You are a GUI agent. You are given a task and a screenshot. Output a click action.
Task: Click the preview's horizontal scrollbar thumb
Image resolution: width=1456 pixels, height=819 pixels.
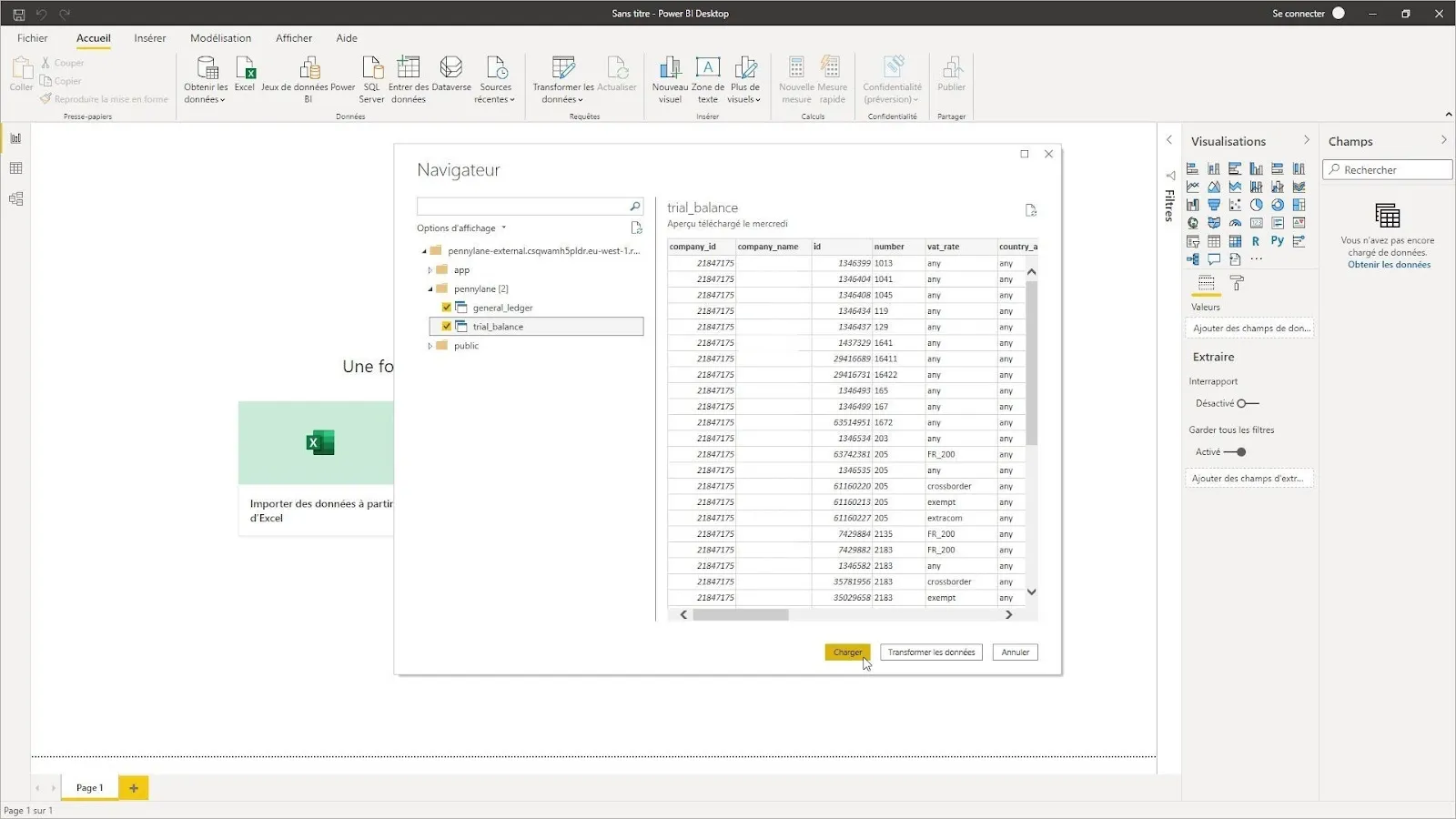point(741,615)
